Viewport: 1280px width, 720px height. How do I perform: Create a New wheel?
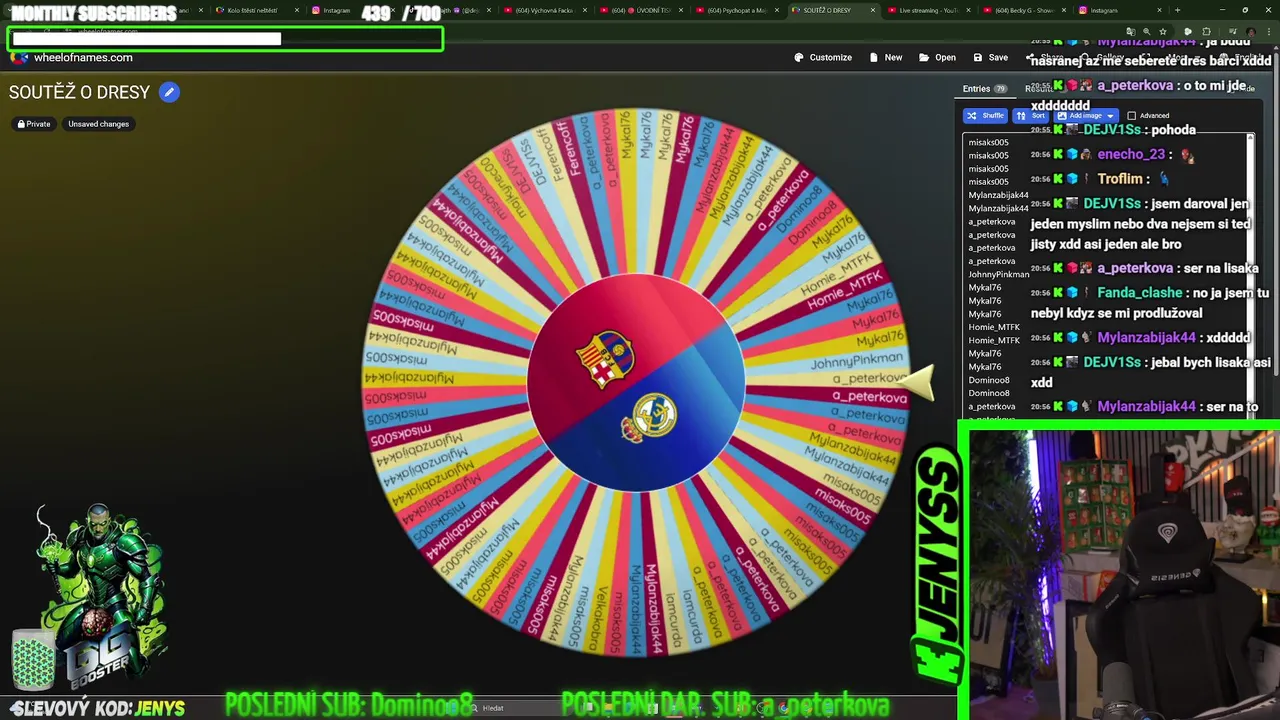click(886, 57)
